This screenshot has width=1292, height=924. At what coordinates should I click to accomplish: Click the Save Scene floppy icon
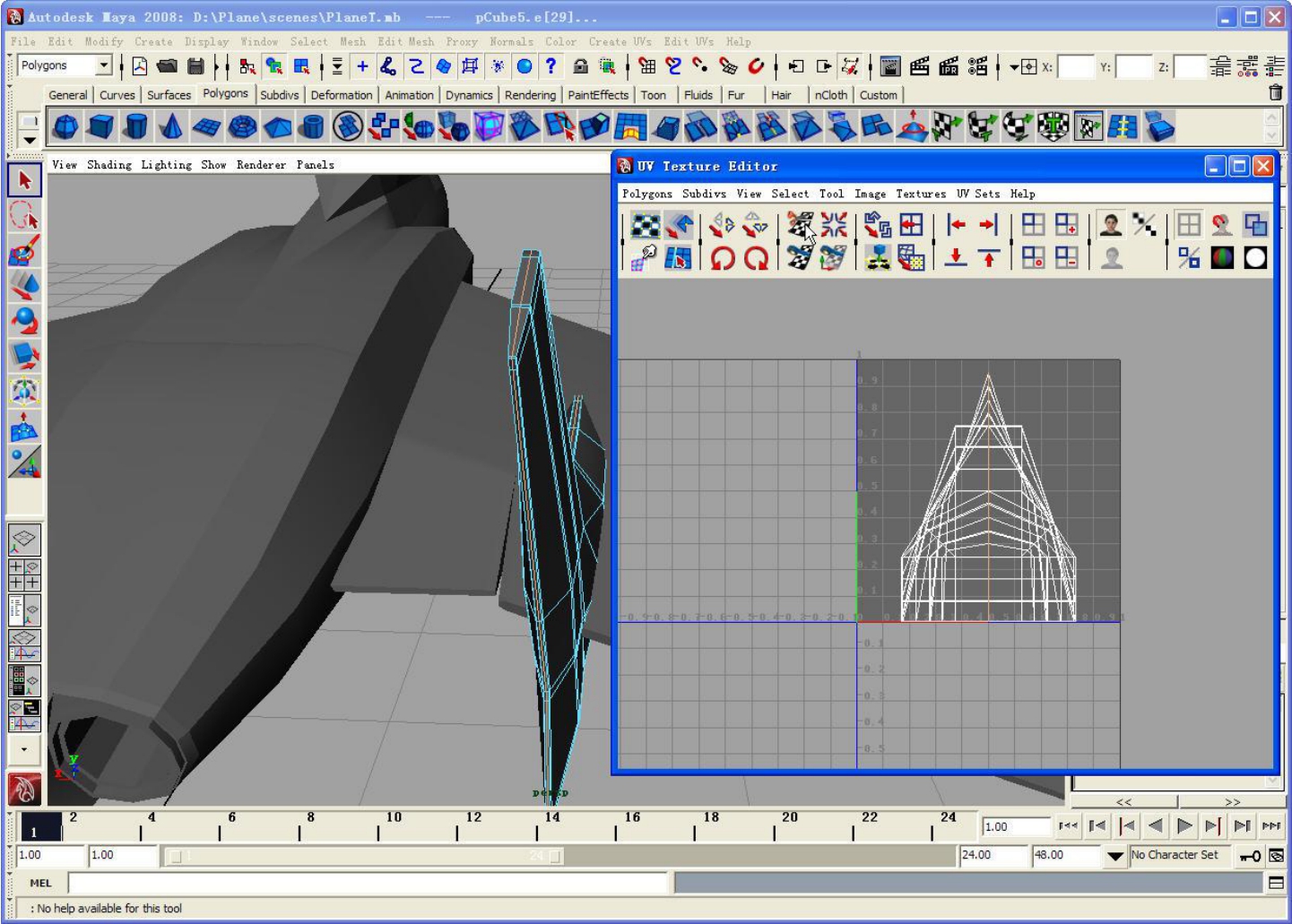tap(195, 66)
